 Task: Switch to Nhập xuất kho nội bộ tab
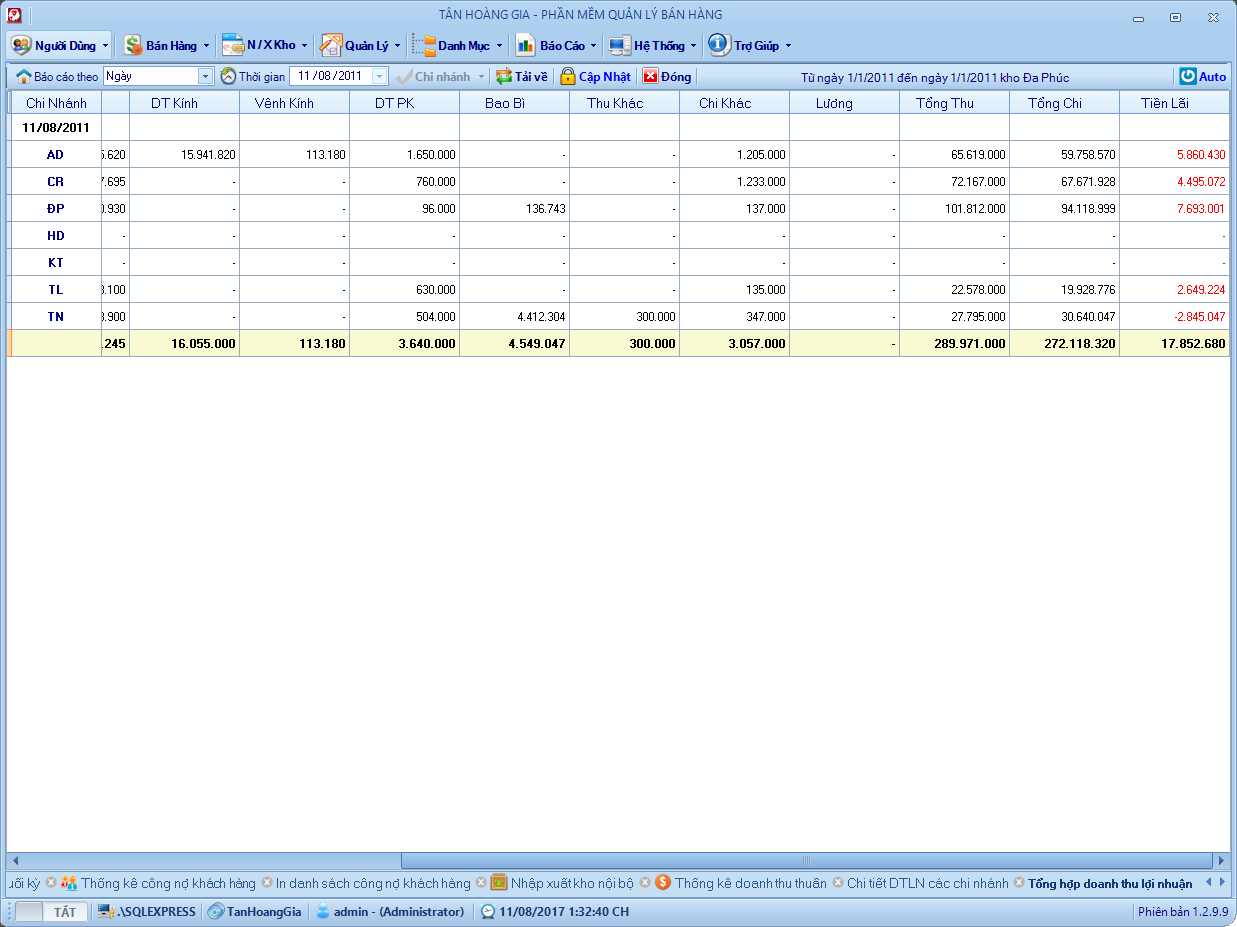pyautogui.click(x=572, y=883)
